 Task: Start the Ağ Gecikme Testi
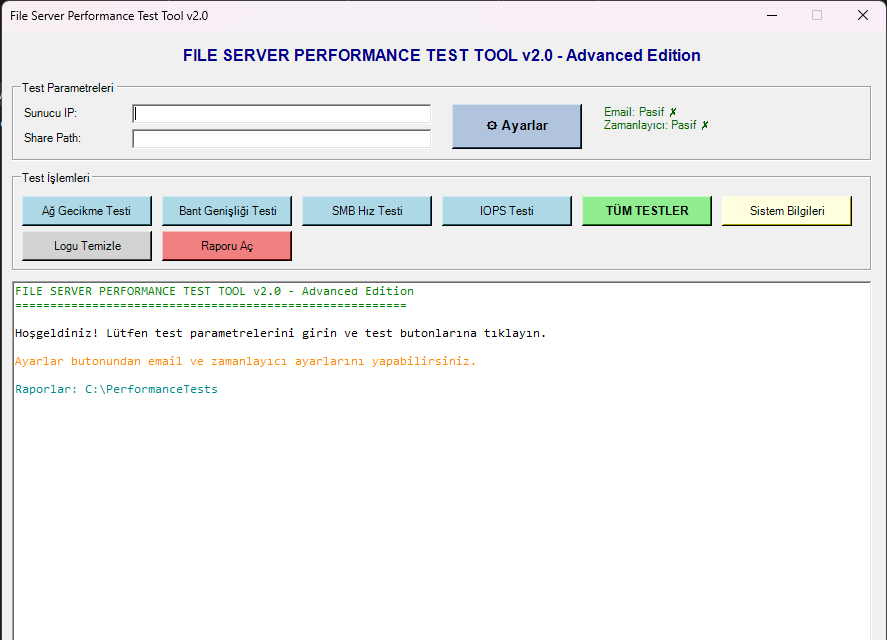pos(86,211)
